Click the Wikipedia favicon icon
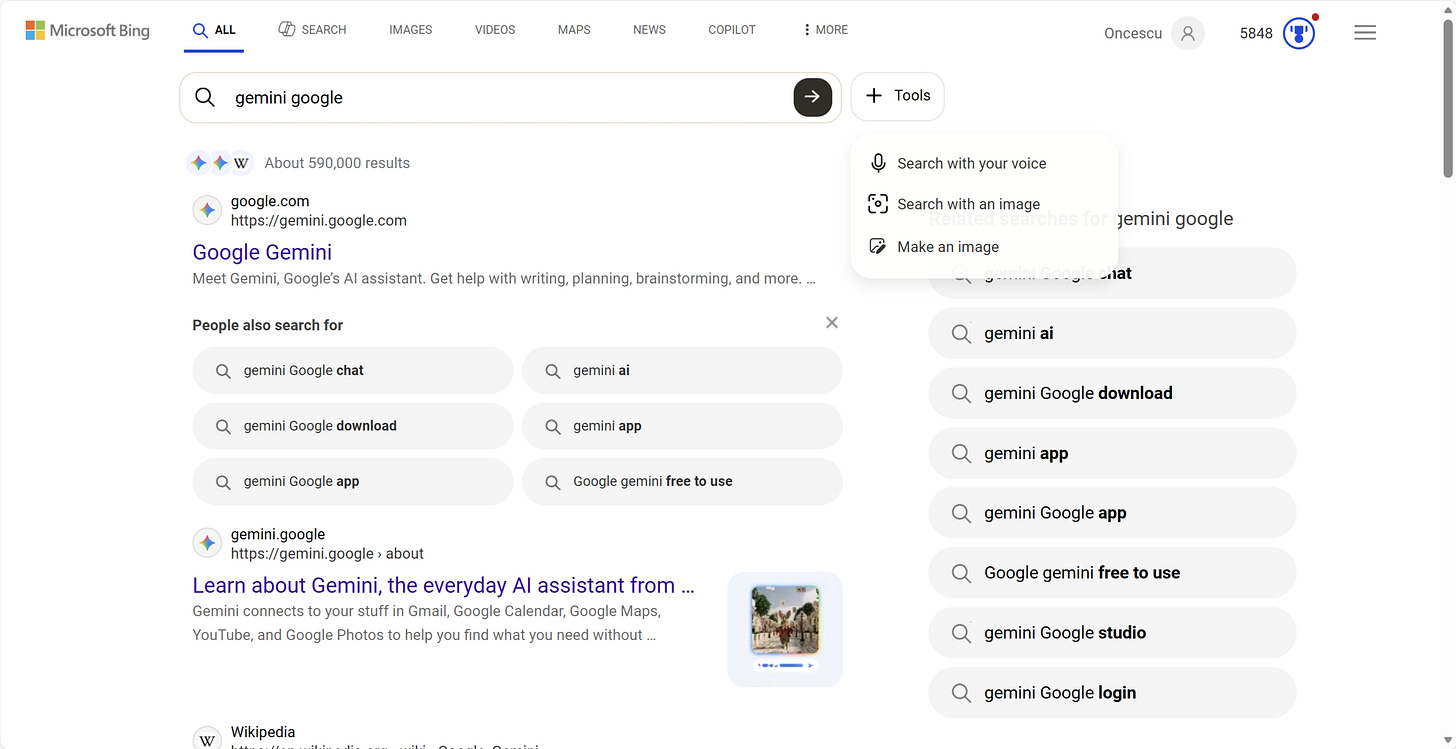This screenshot has width=1456, height=749. (207, 738)
